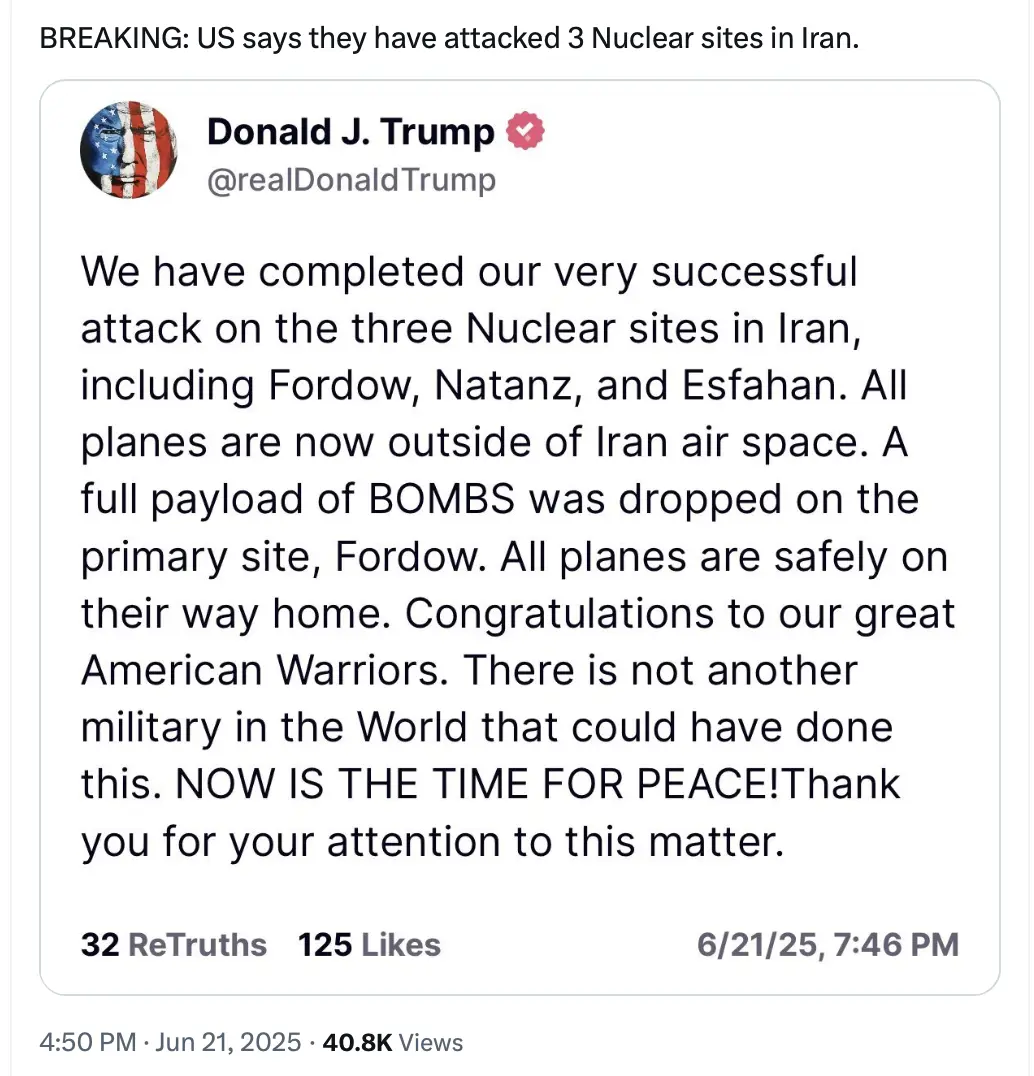
Task: Click the @realDonaldTrump handle
Action: click(350, 180)
